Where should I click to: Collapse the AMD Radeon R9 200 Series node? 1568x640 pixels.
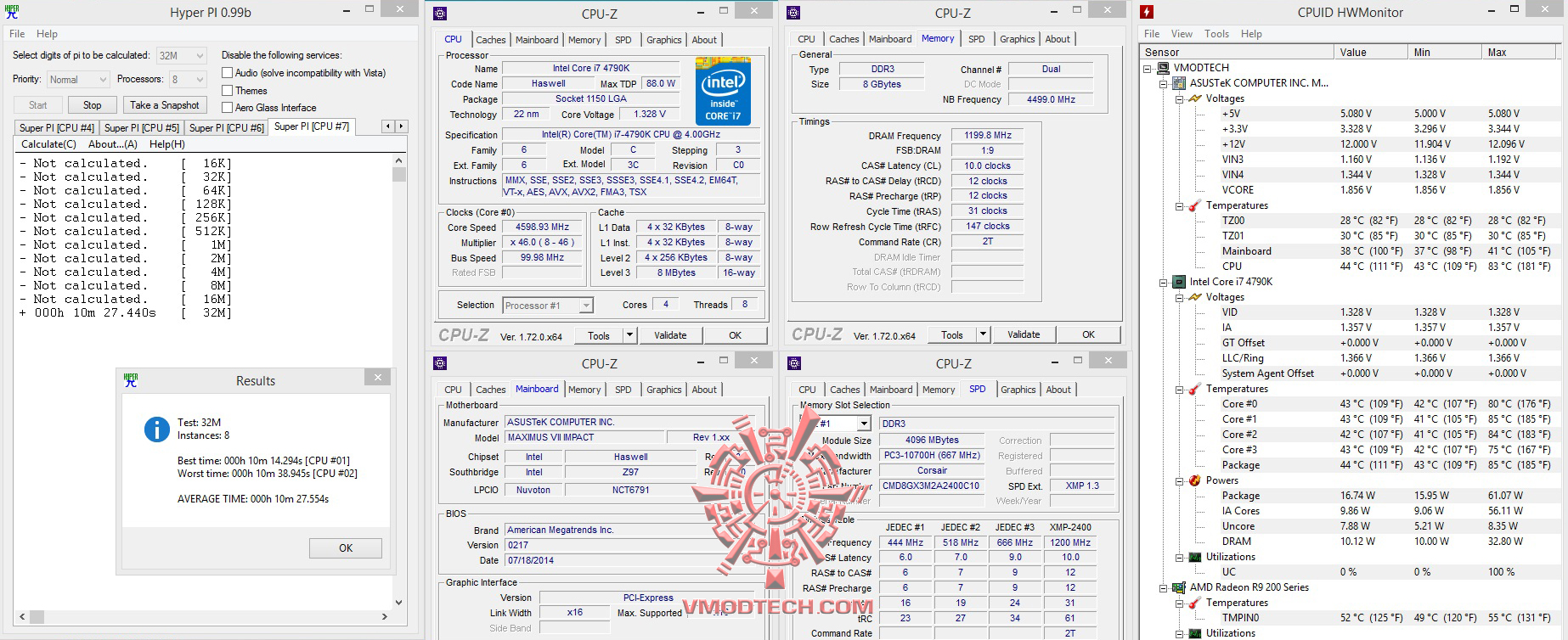[1164, 588]
